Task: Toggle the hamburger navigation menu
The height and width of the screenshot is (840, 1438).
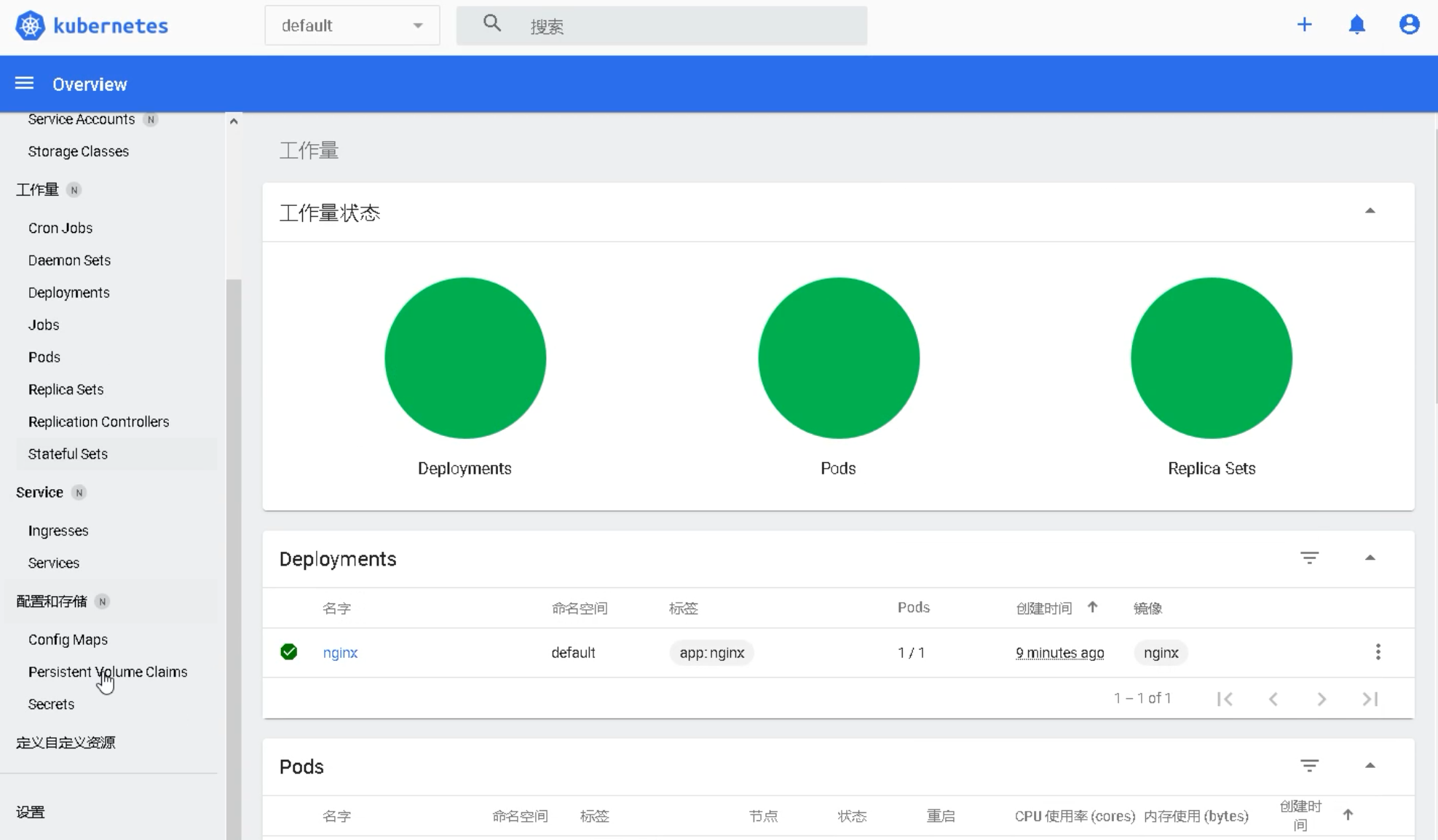Action: click(24, 83)
